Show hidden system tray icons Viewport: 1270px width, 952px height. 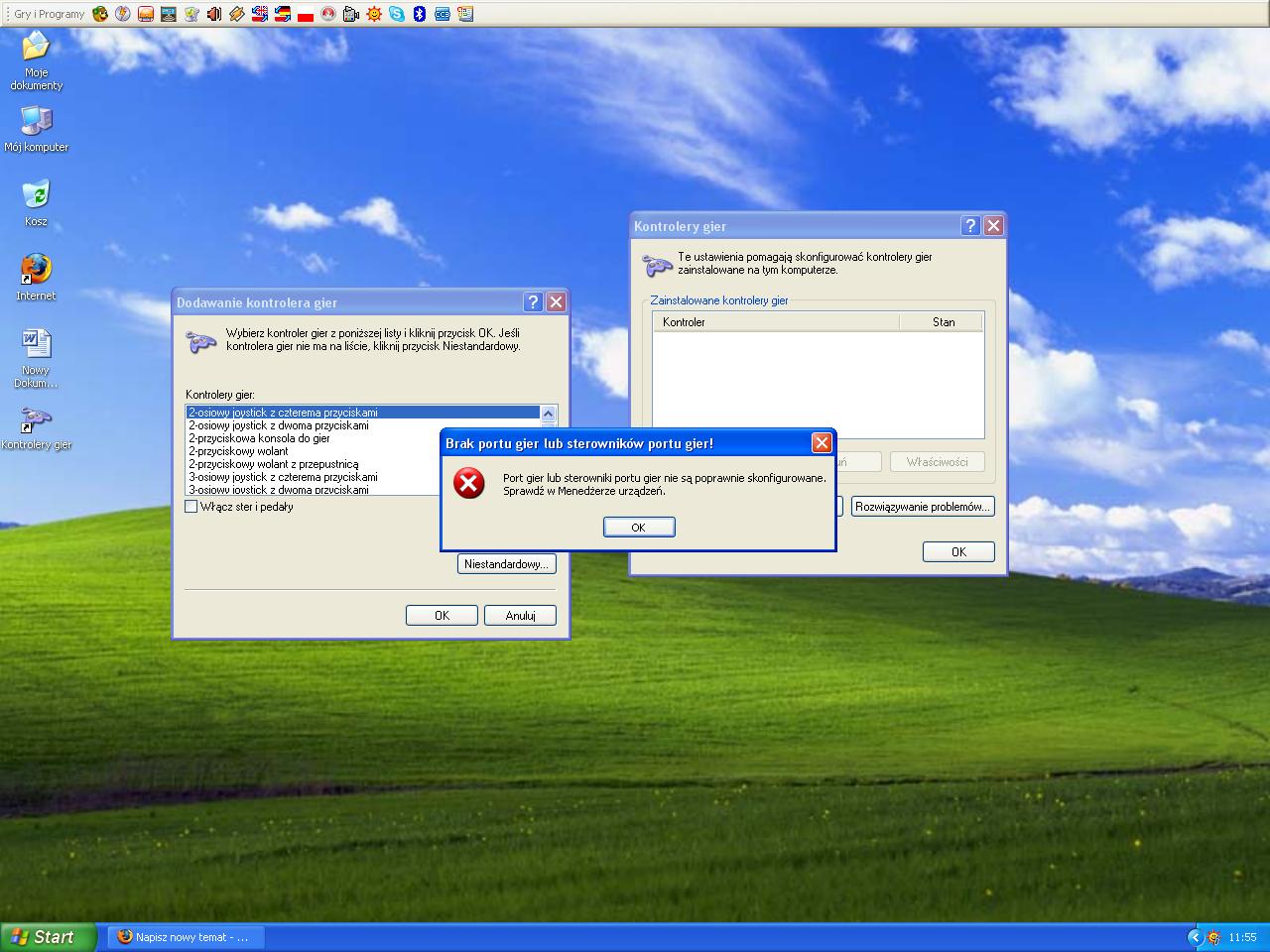[1195, 937]
